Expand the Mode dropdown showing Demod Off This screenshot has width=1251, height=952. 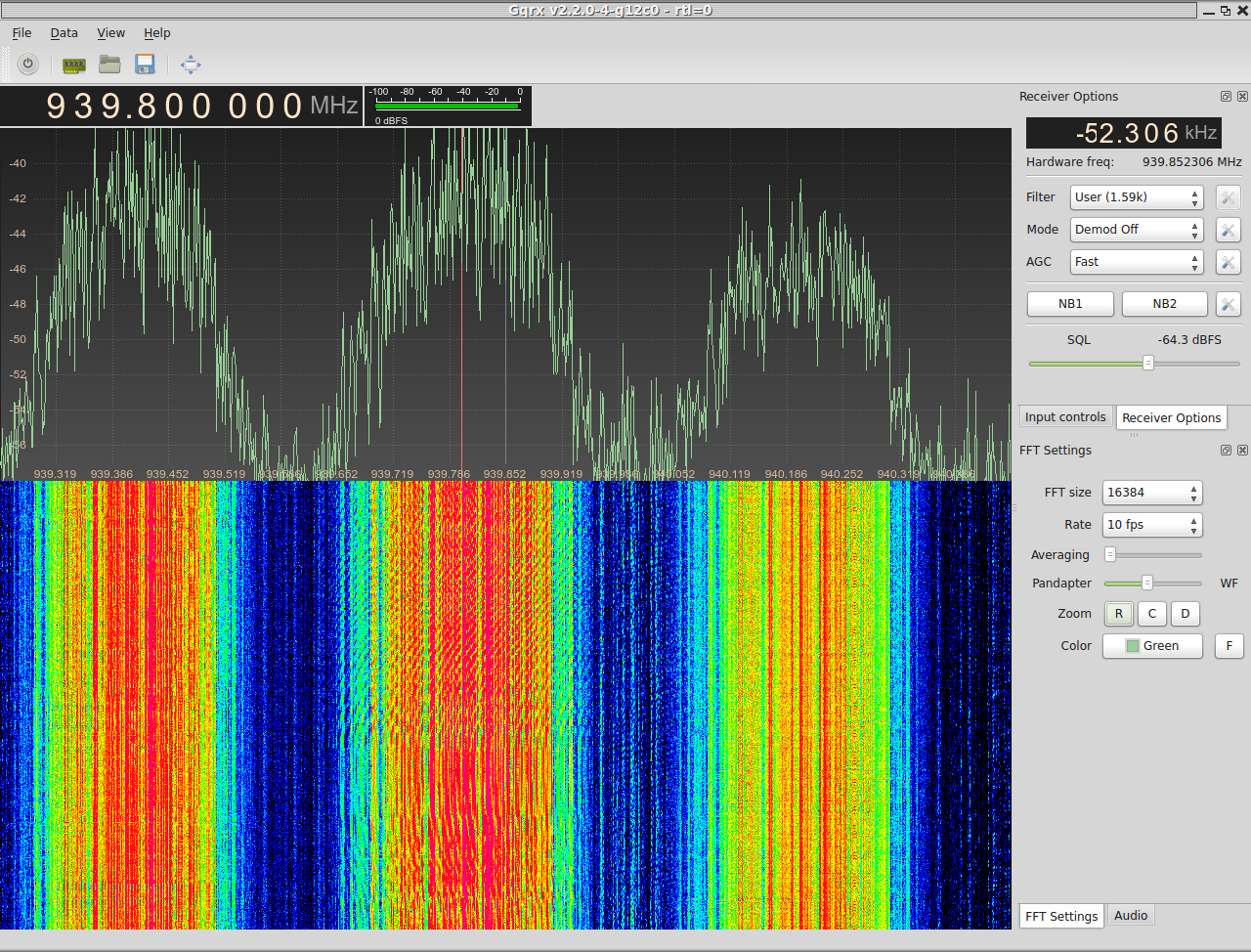(x=1136, y=230)
